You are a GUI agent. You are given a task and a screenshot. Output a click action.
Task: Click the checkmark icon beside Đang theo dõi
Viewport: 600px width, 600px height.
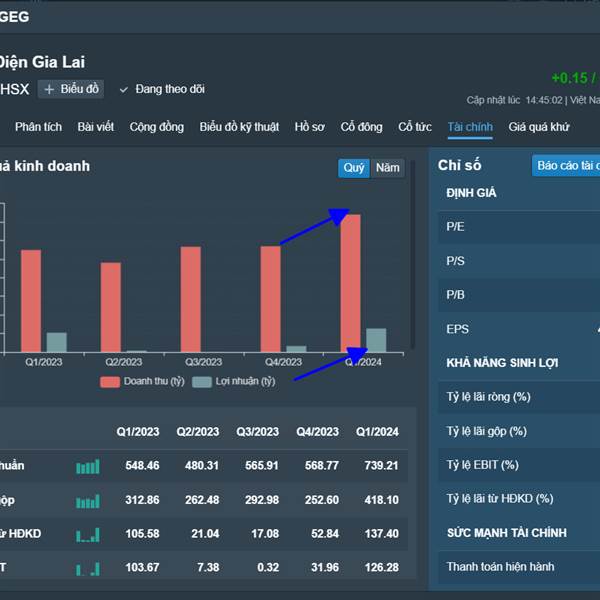click(x=124, y=90)
